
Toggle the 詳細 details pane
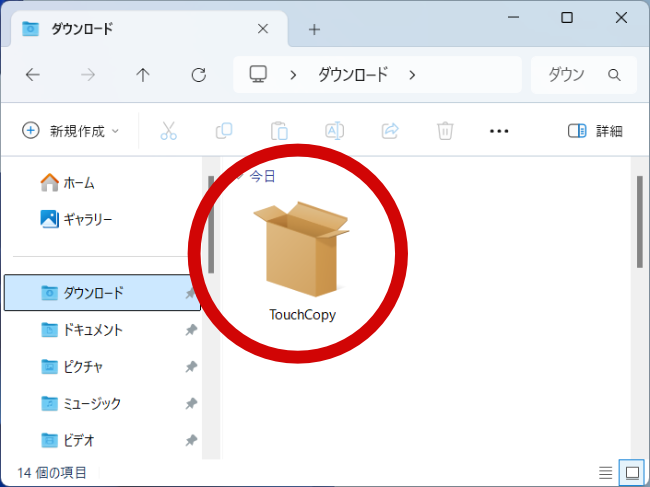click(x=595, y=131)
